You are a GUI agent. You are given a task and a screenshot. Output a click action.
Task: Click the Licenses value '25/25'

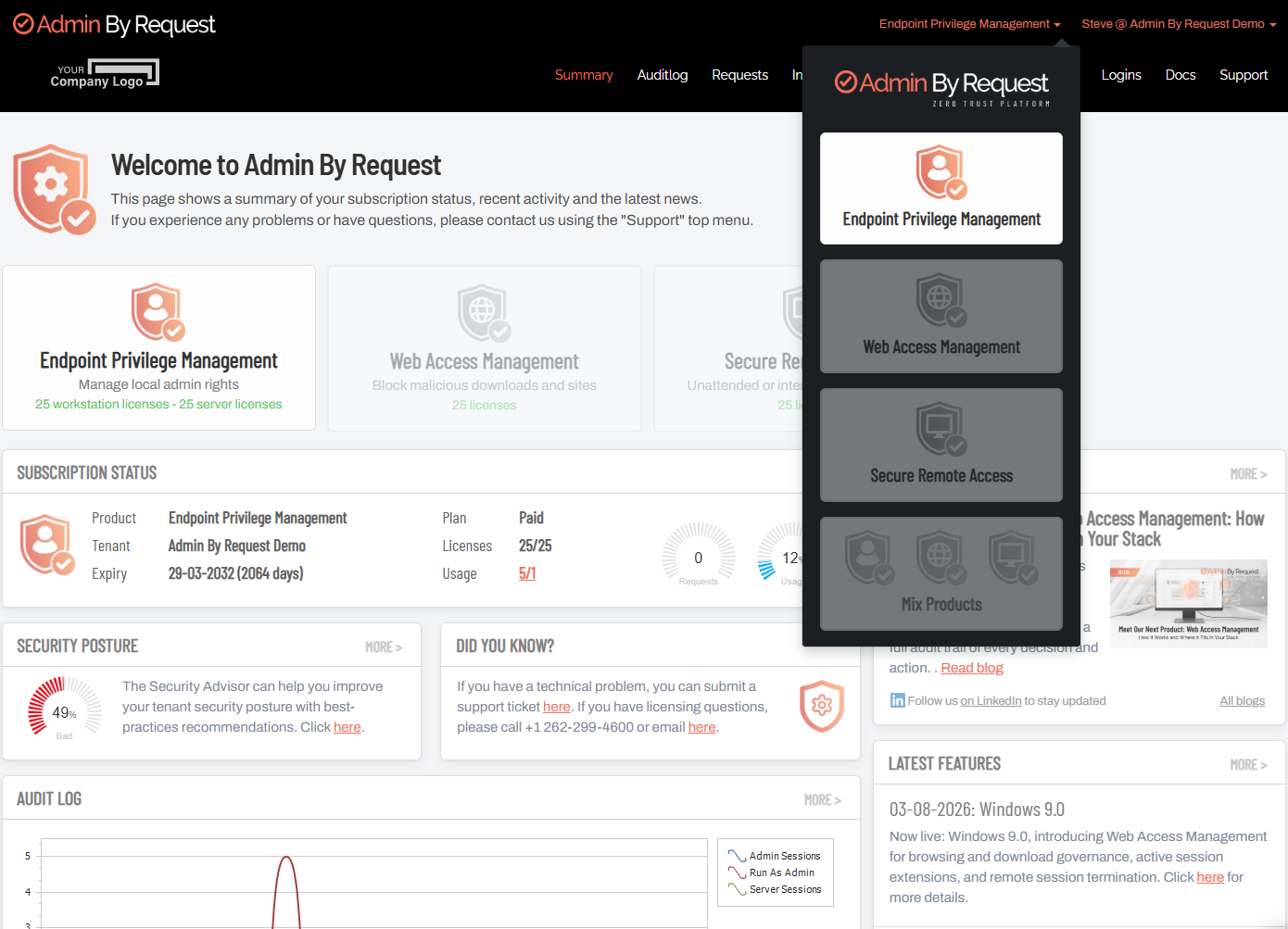(536, 546)
